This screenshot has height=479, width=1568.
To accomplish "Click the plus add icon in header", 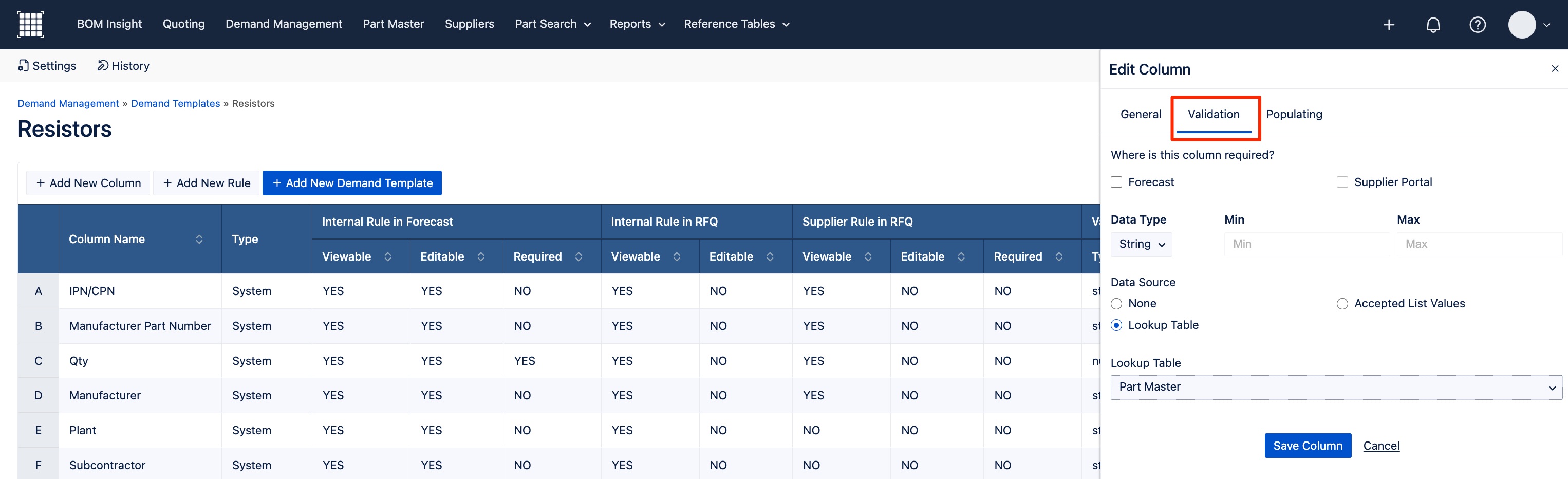I will [1388, 24].
